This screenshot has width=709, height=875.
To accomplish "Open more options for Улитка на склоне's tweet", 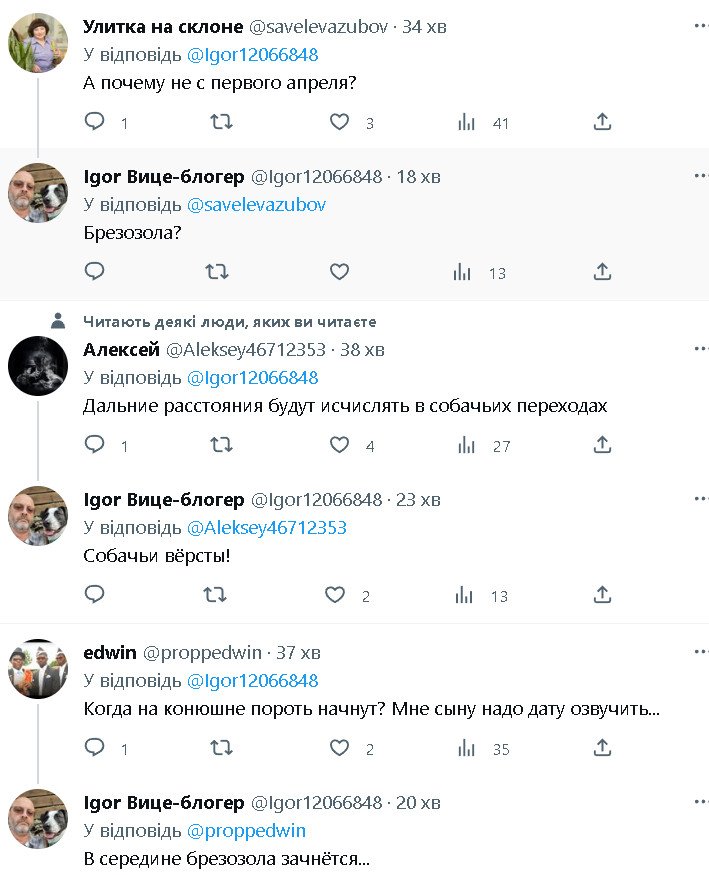I will point(700,26).
